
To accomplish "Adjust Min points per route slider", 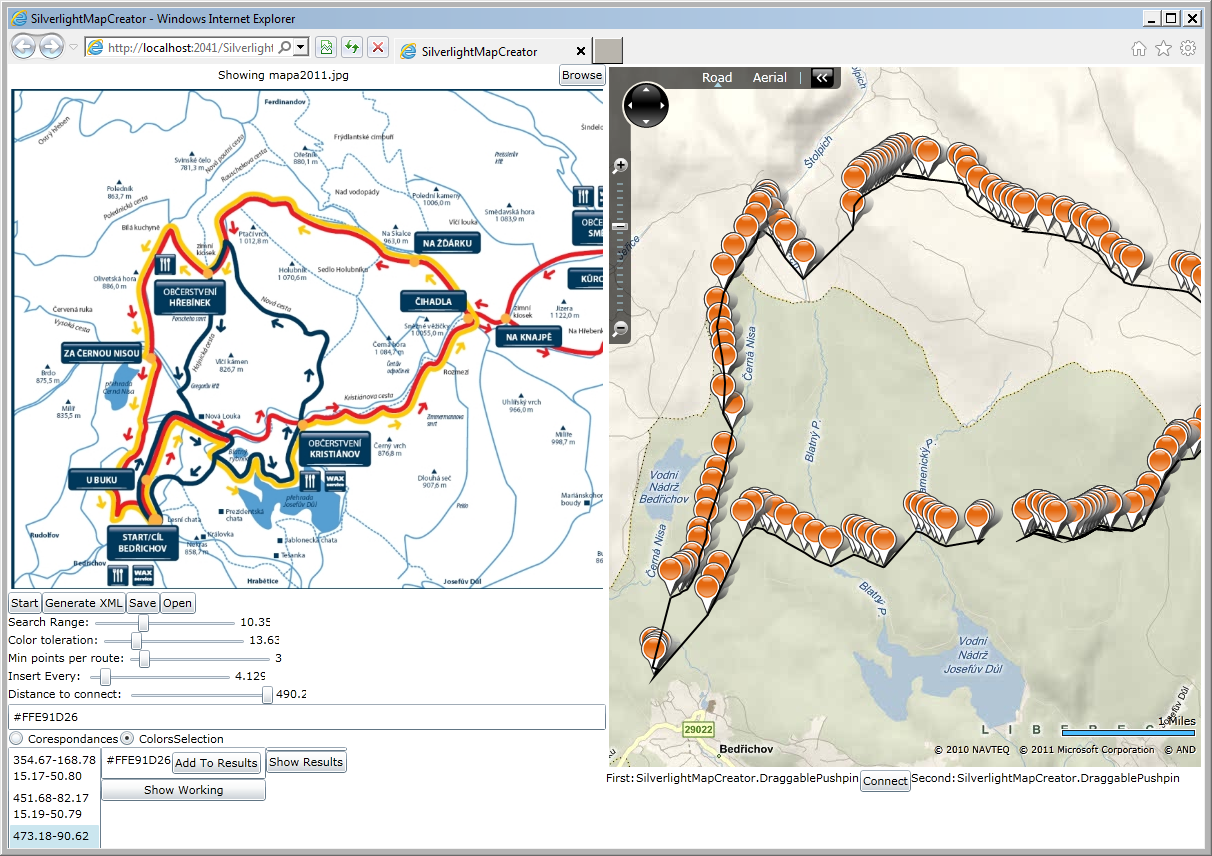I will [x=144, y=658].
